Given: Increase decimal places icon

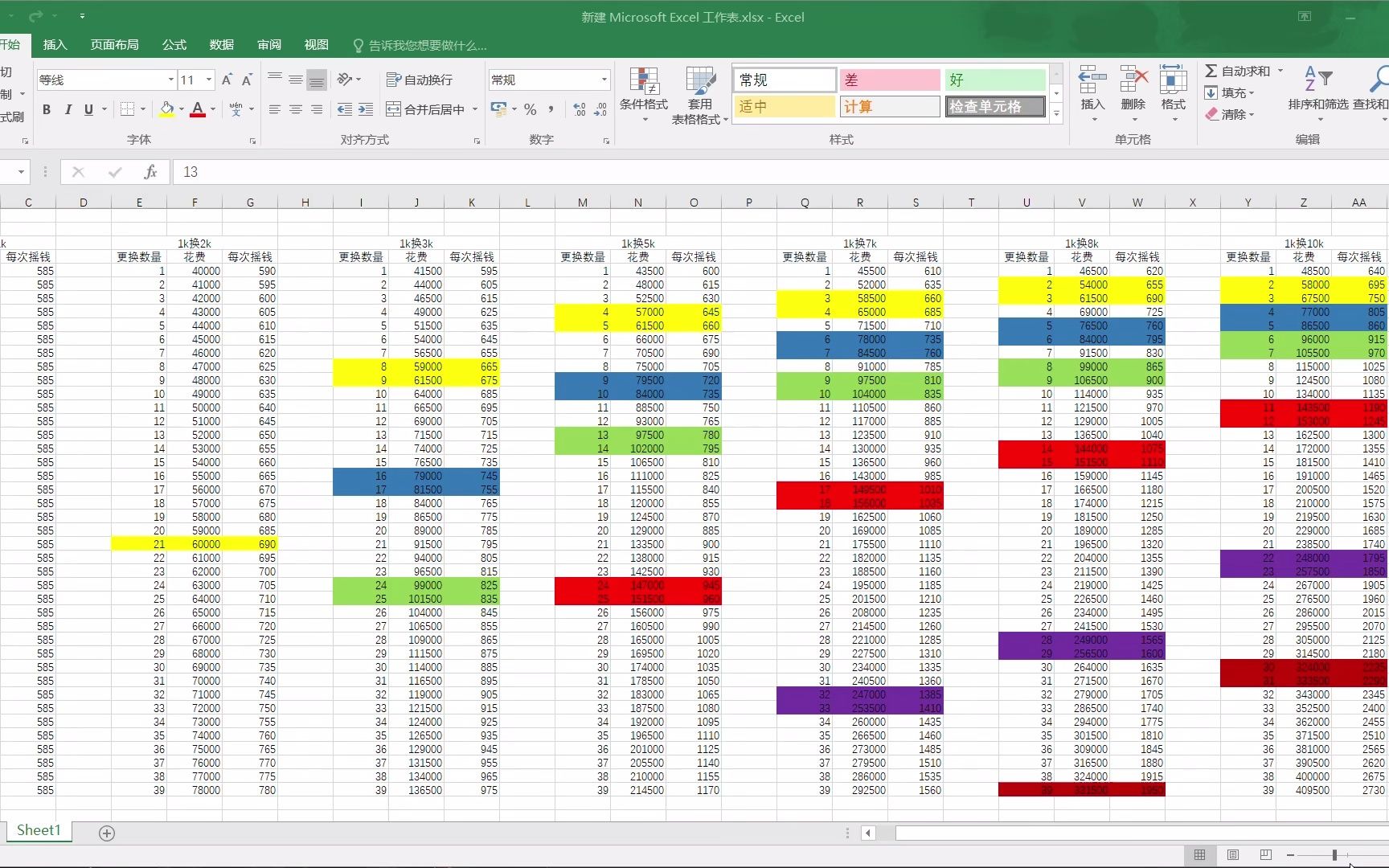Looking at the screenshot, I should (x=580, y=109).
